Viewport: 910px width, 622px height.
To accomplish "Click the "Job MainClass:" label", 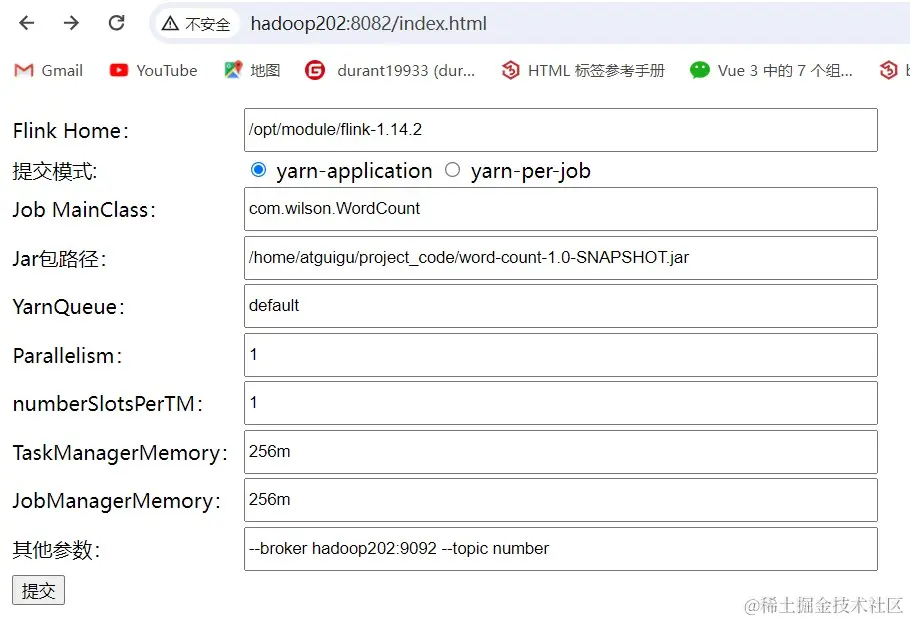I will pos(84,209).
